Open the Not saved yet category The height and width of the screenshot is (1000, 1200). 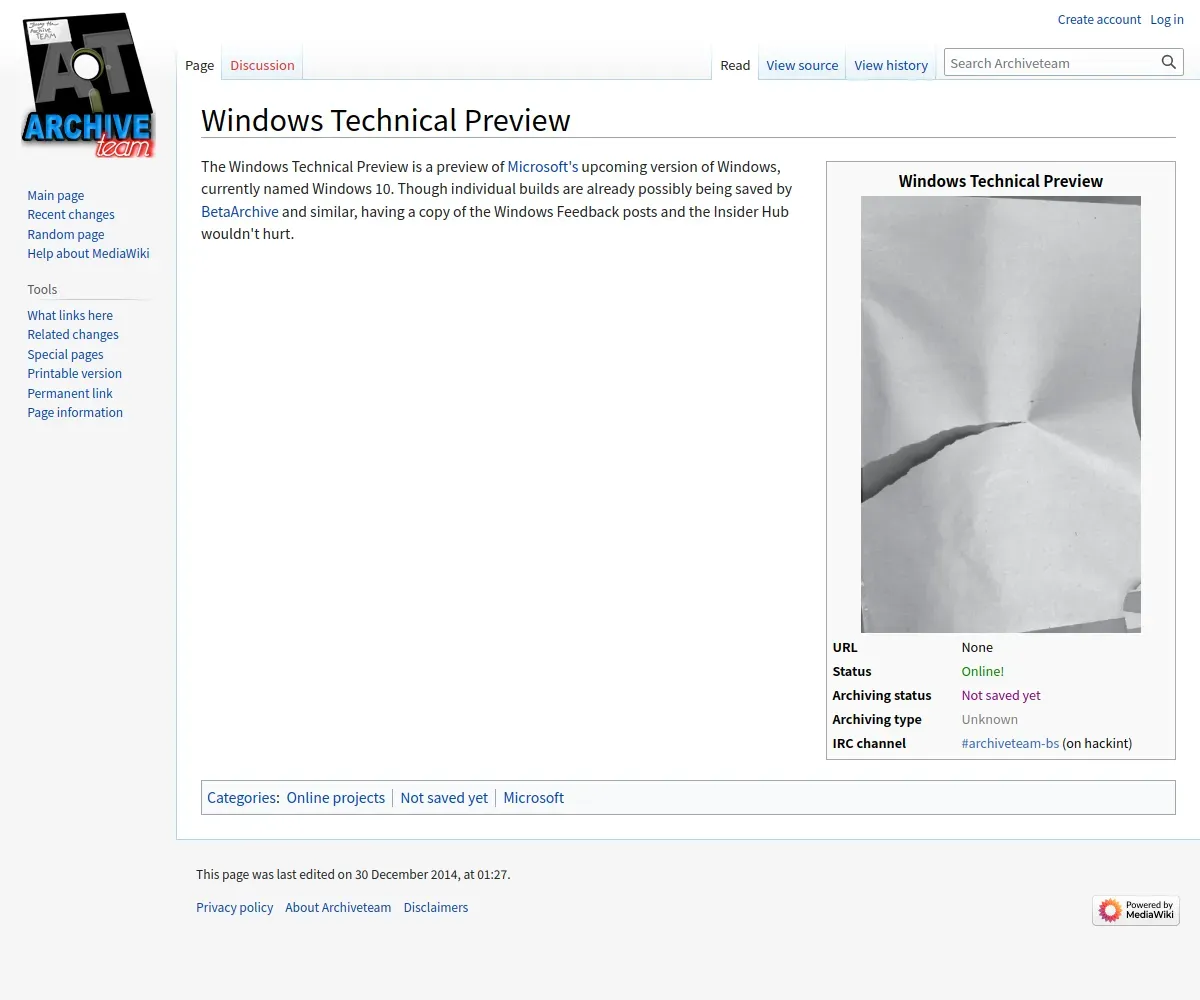444,797
